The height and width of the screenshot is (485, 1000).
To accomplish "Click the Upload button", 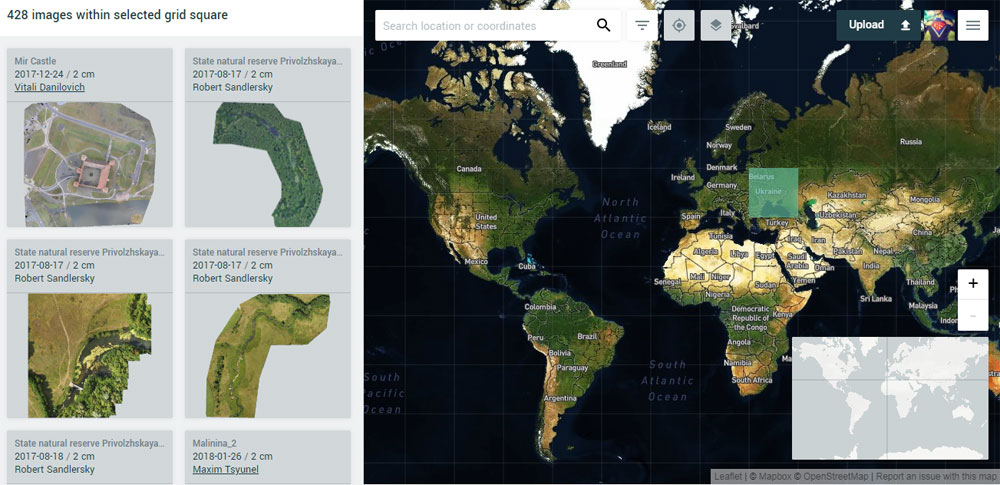I will point(879,25).
